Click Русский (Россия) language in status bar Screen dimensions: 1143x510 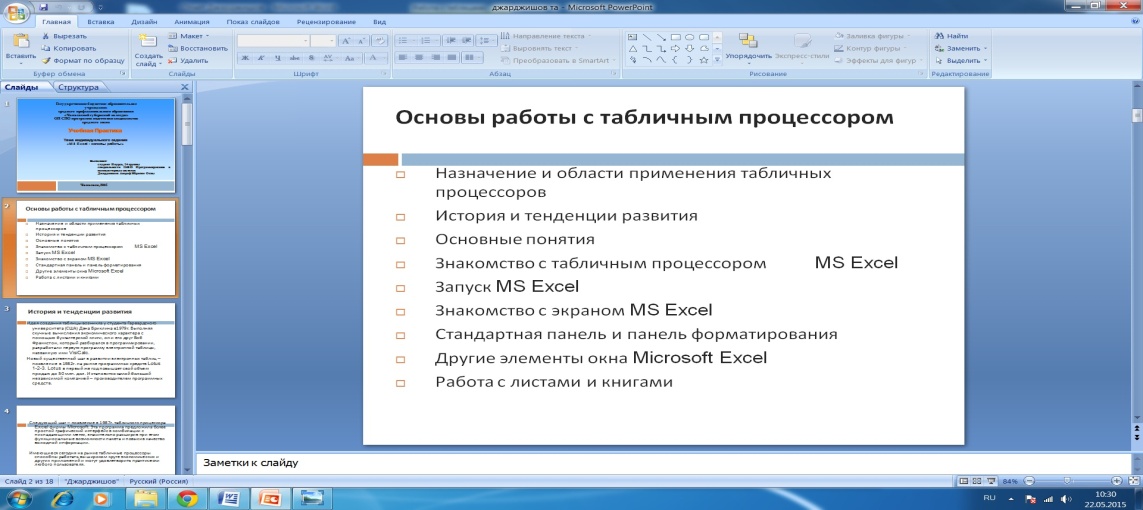[158, 482]
